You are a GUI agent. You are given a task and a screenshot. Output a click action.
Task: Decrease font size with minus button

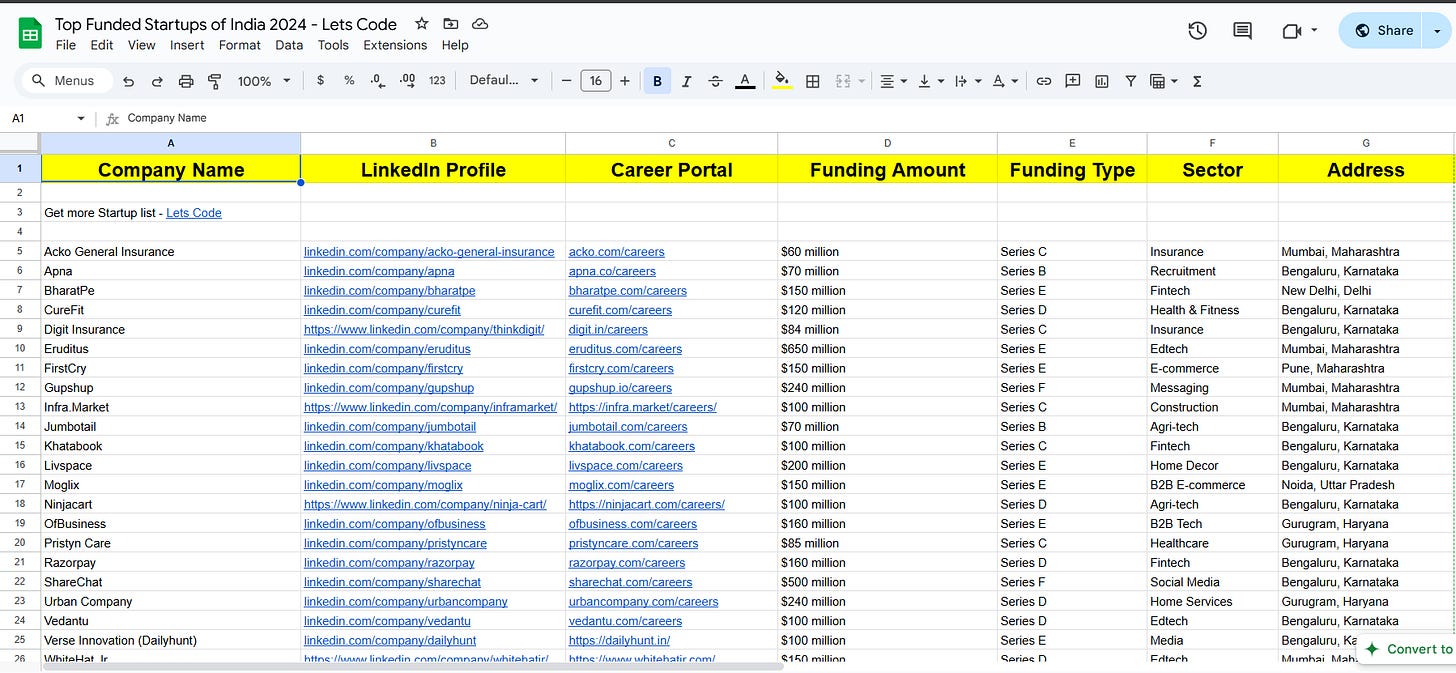566,81
